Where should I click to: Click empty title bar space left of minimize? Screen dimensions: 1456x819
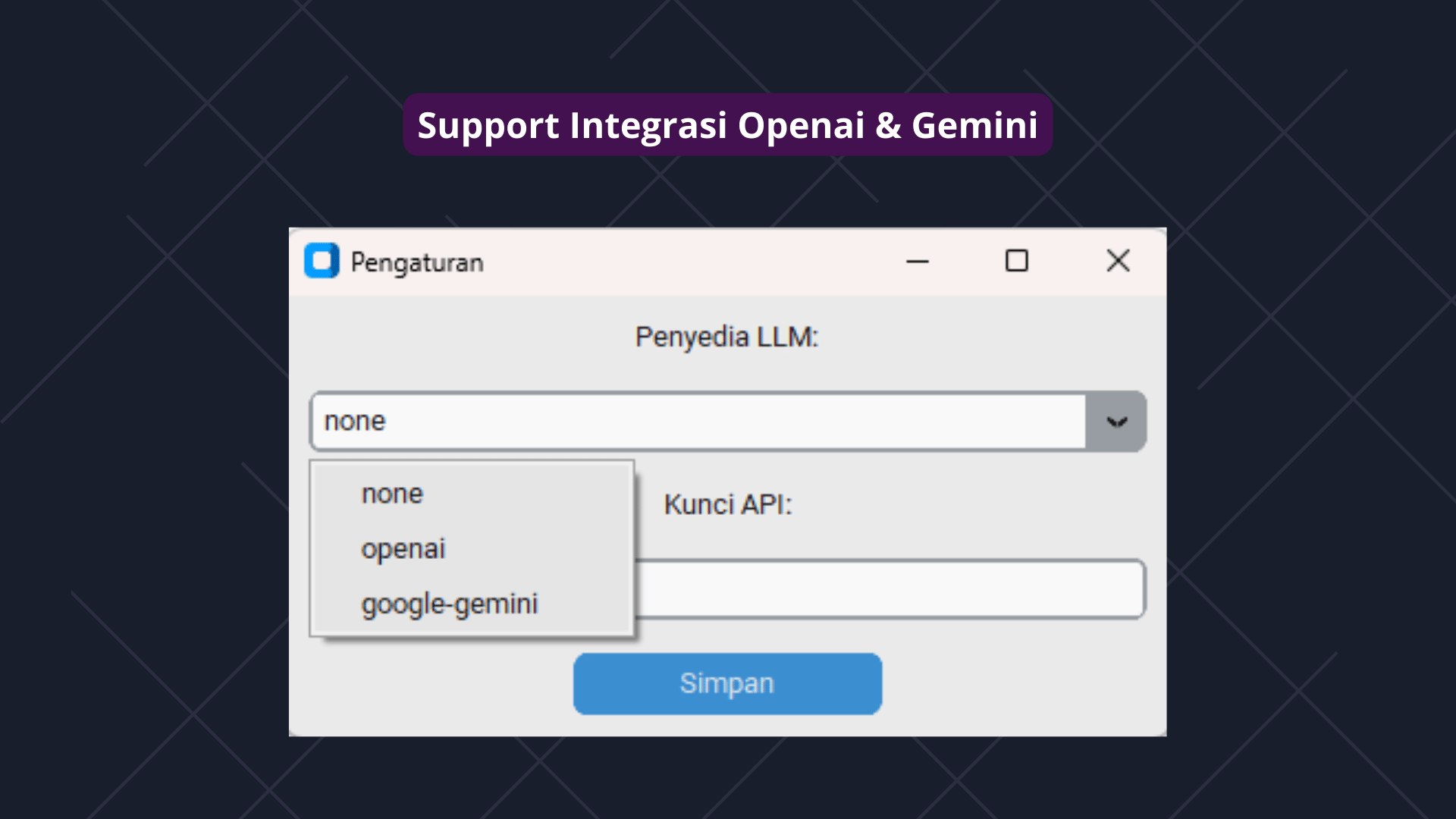pos(682,262)
